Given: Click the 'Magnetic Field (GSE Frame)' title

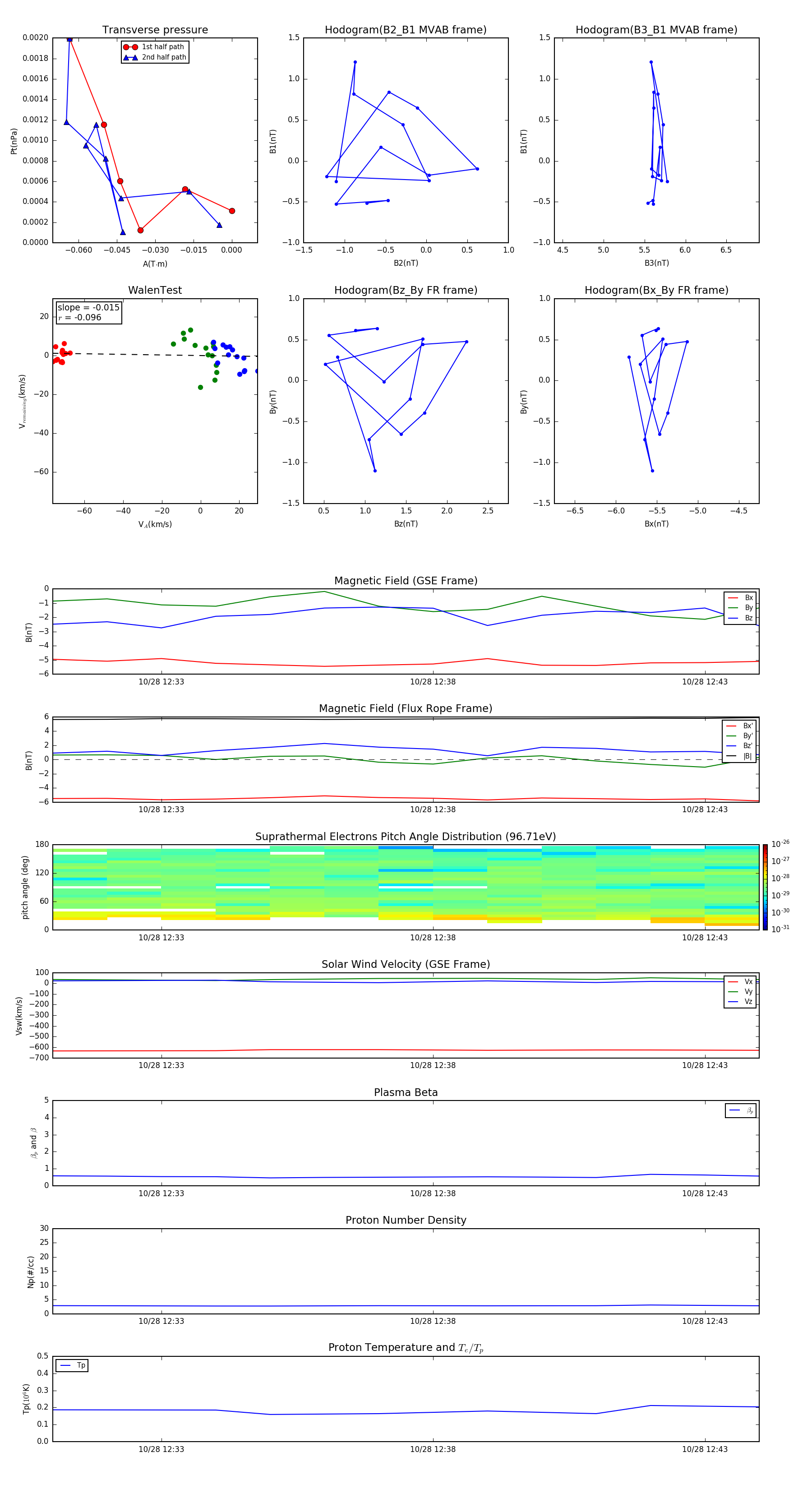Looking at the screenshot, I should (x=406, y=581).
